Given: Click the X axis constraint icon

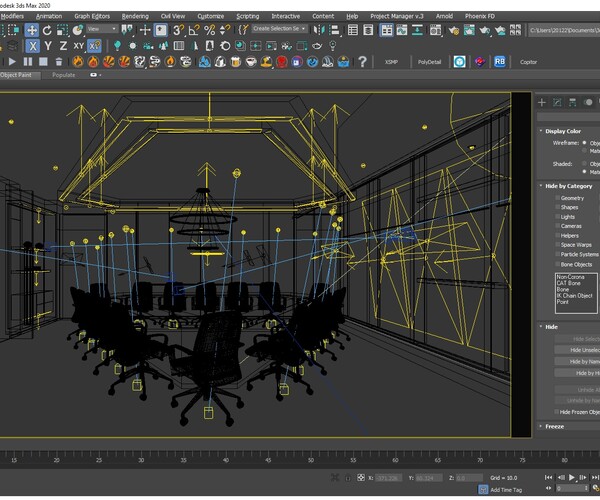Looking at the screenshot, I should pyautogui.click(x=32, y=46).
